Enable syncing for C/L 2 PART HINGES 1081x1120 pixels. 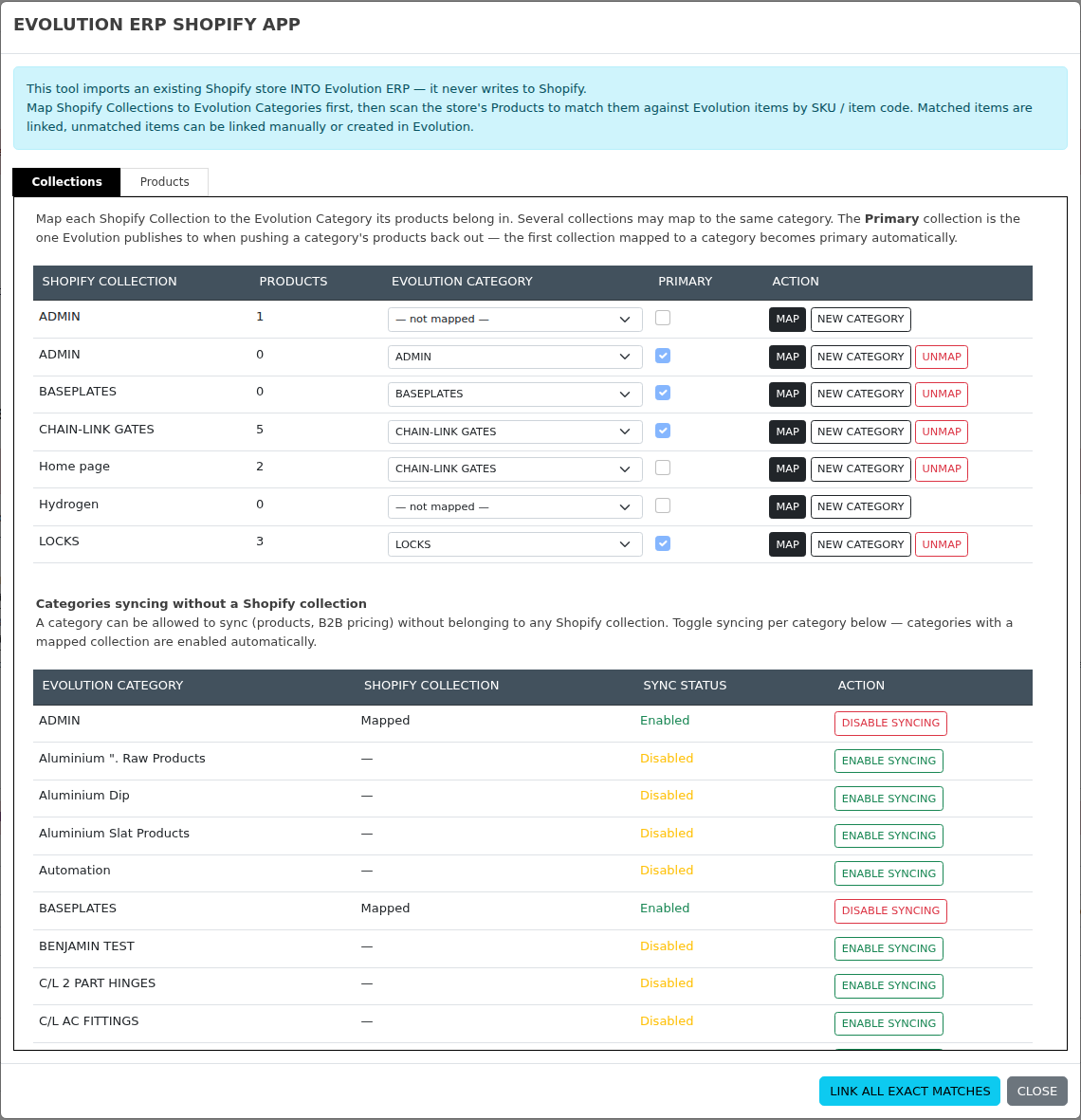(x=889, y=985)
